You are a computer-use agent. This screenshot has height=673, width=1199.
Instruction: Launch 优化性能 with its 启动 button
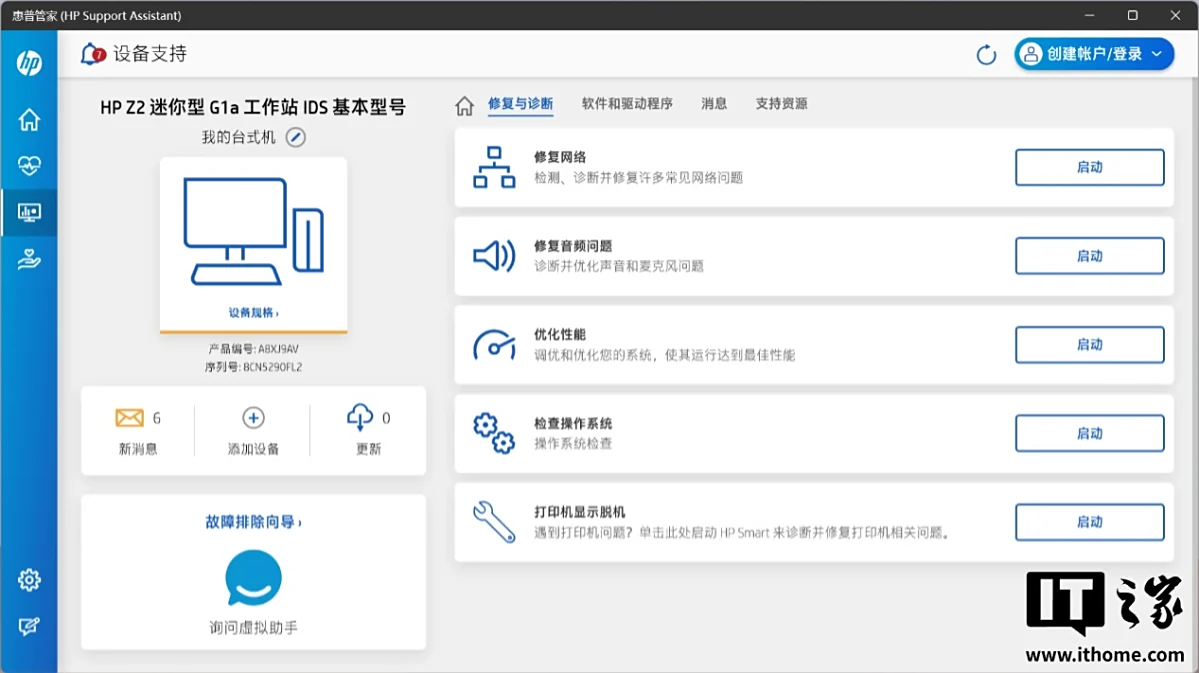(x=1089, y=345)
